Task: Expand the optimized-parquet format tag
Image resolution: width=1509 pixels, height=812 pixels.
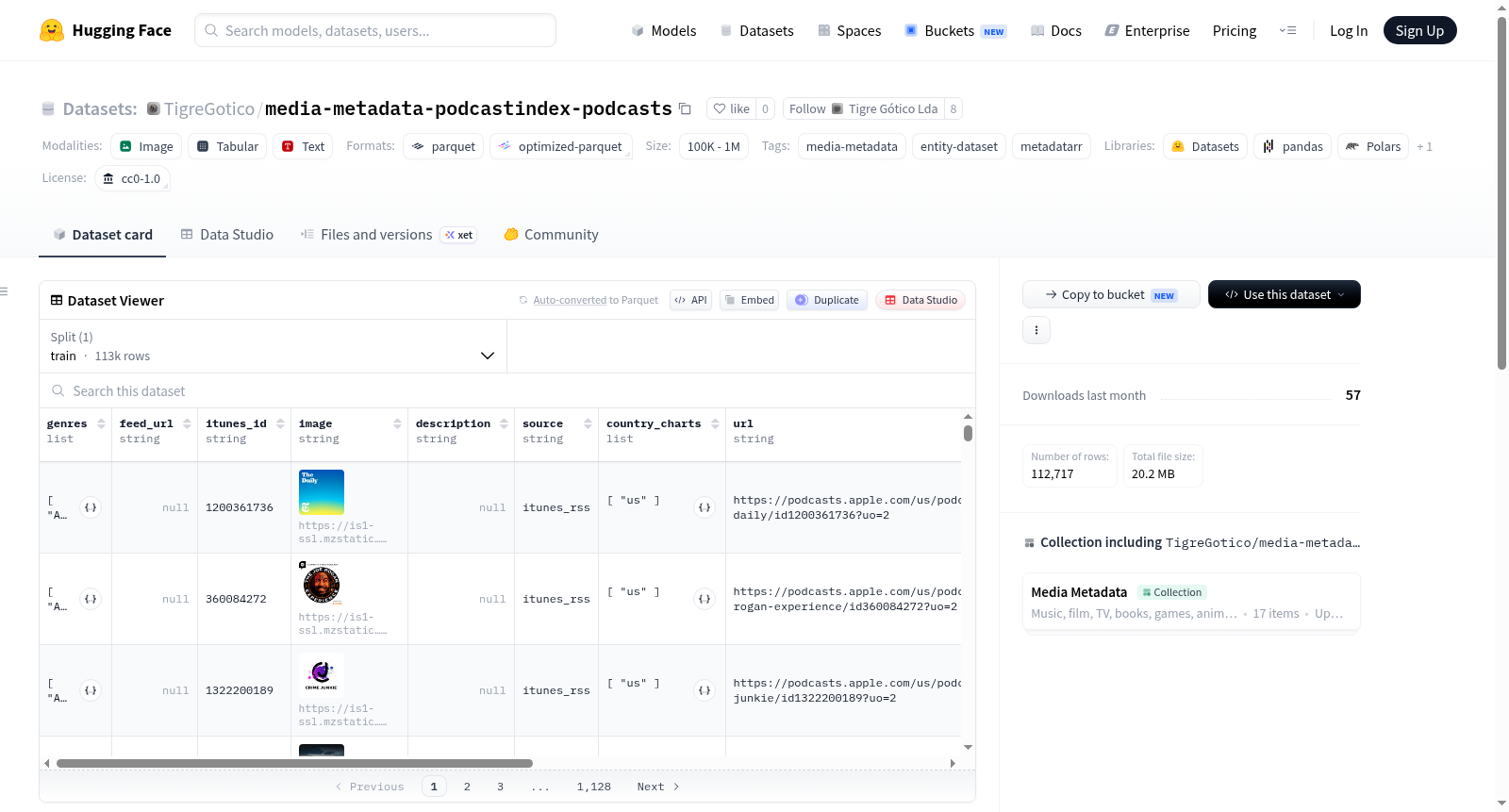Action: [561, 146]
